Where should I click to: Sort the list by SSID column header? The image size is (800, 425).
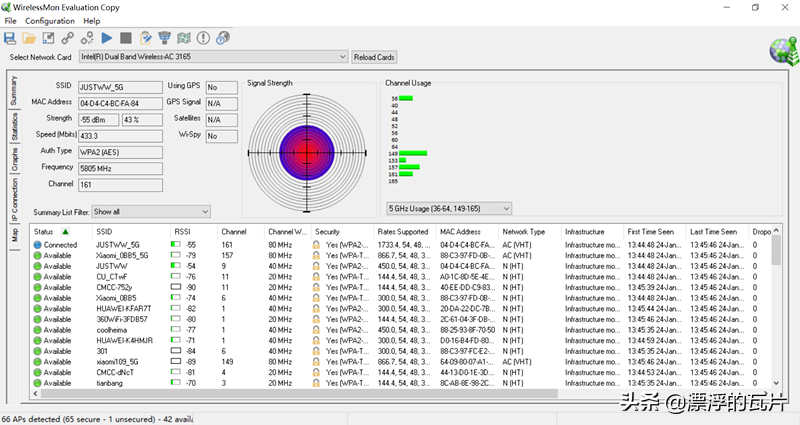[x=131, y=232]
